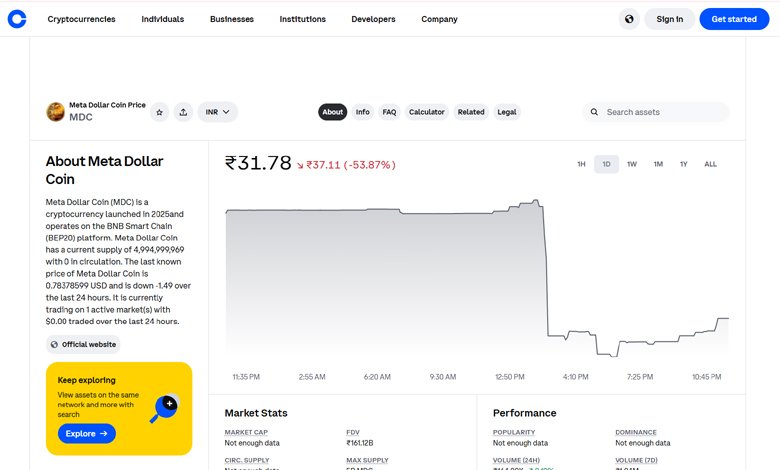The height and width of the screenshot is (470, 780).
Task: Open the INR currency dropdown
Action: 217,112
